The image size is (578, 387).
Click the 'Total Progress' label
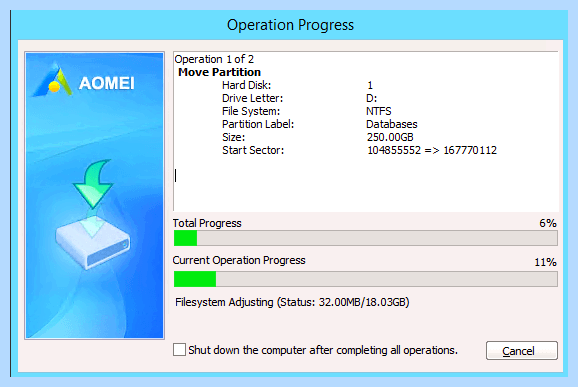click(x=207, y=223)
